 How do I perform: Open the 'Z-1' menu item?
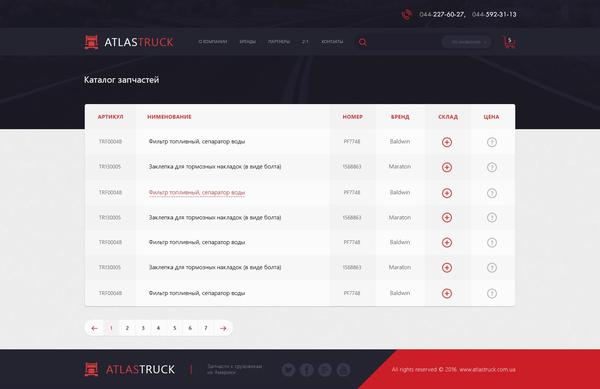(305, 41)
